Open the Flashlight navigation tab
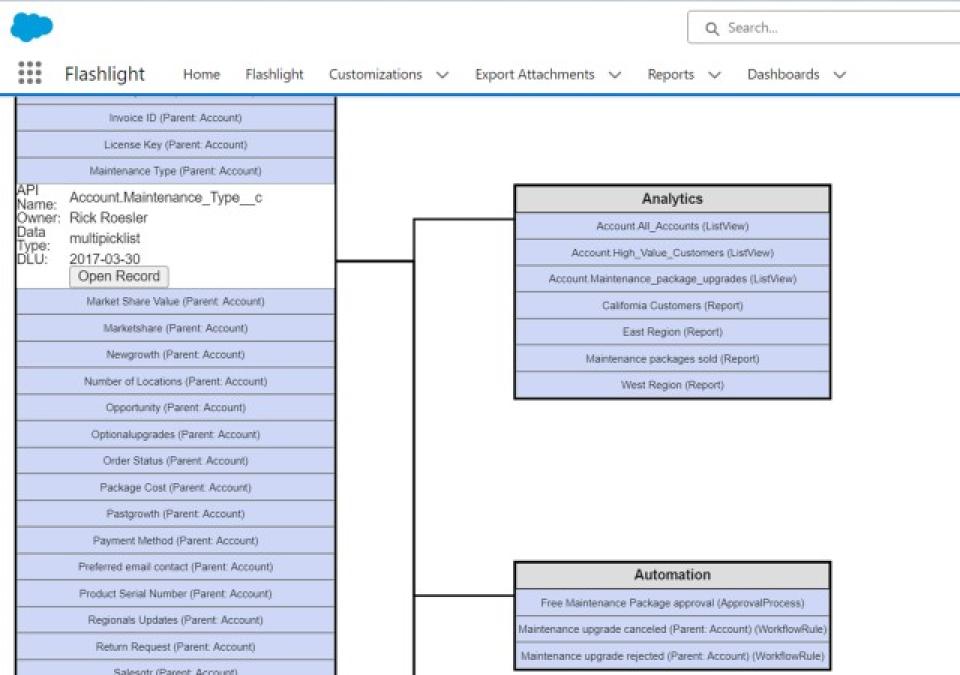Screen dimensions: 960x675 click(274, 74)
